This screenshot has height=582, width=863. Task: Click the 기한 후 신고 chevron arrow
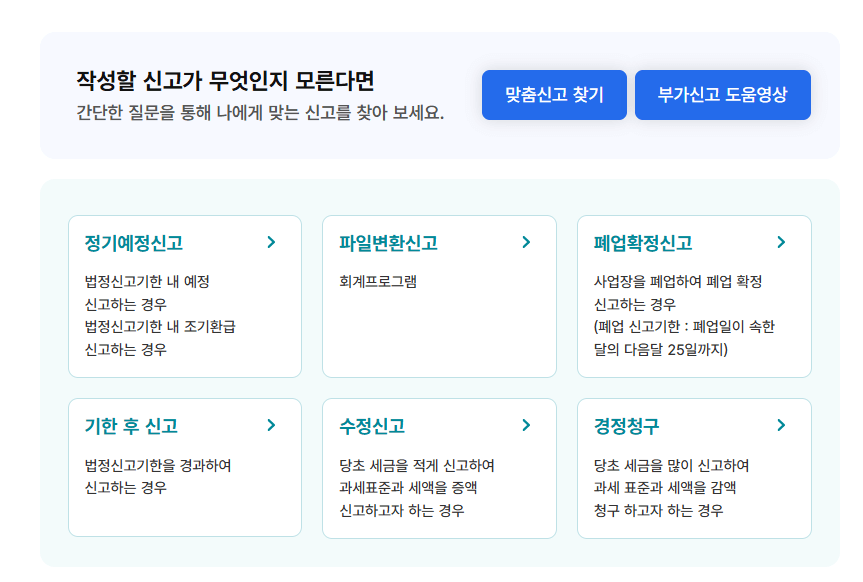(271, 425)
